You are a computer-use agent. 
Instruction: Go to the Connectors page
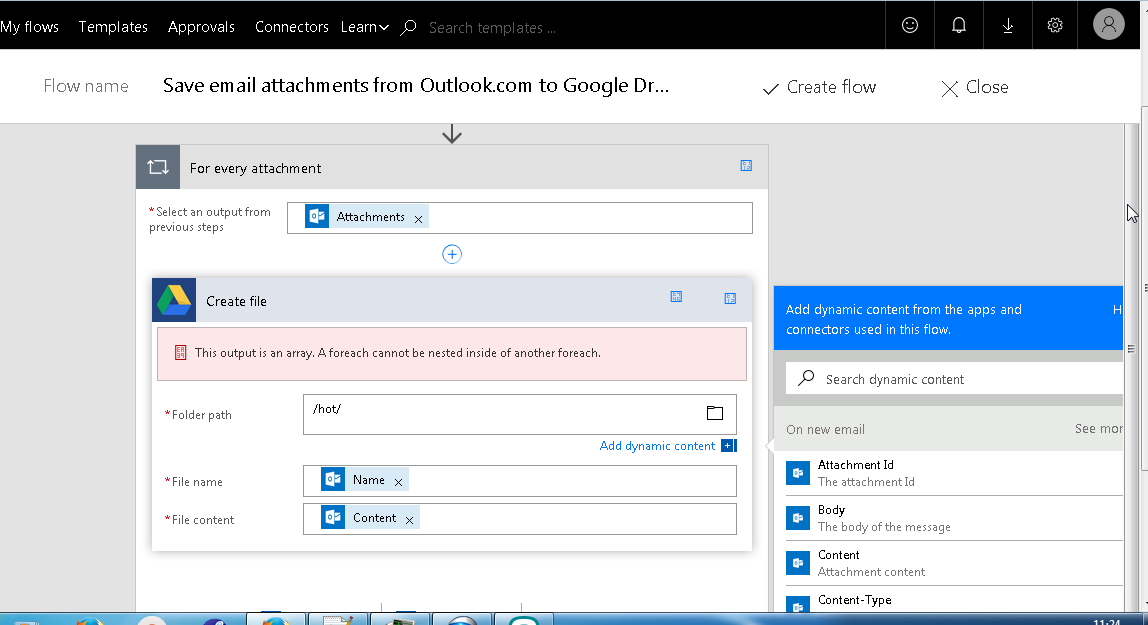[x=291, y=27]
